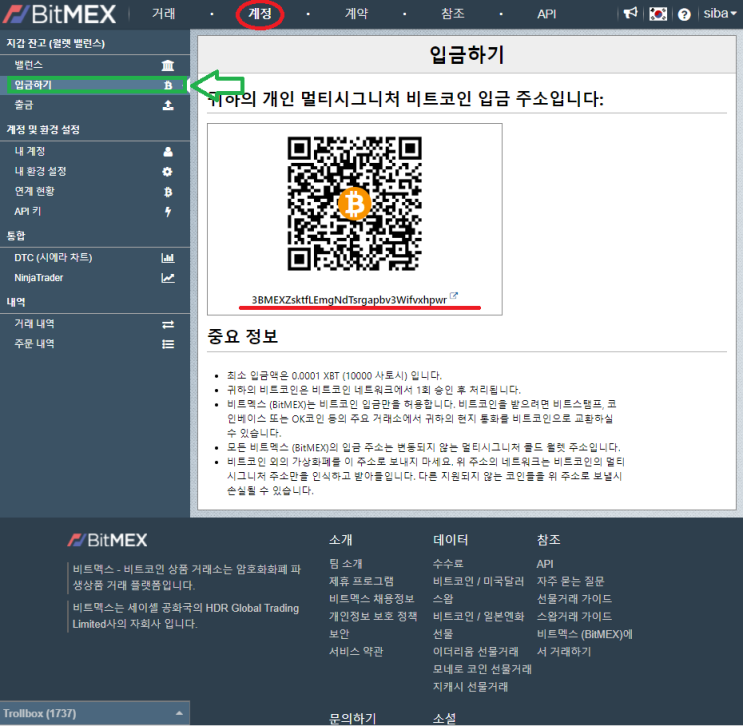Click the exchange arrows icon beside 거래 내역
This screenshot has height=726, width=743.
pos(168,325)
